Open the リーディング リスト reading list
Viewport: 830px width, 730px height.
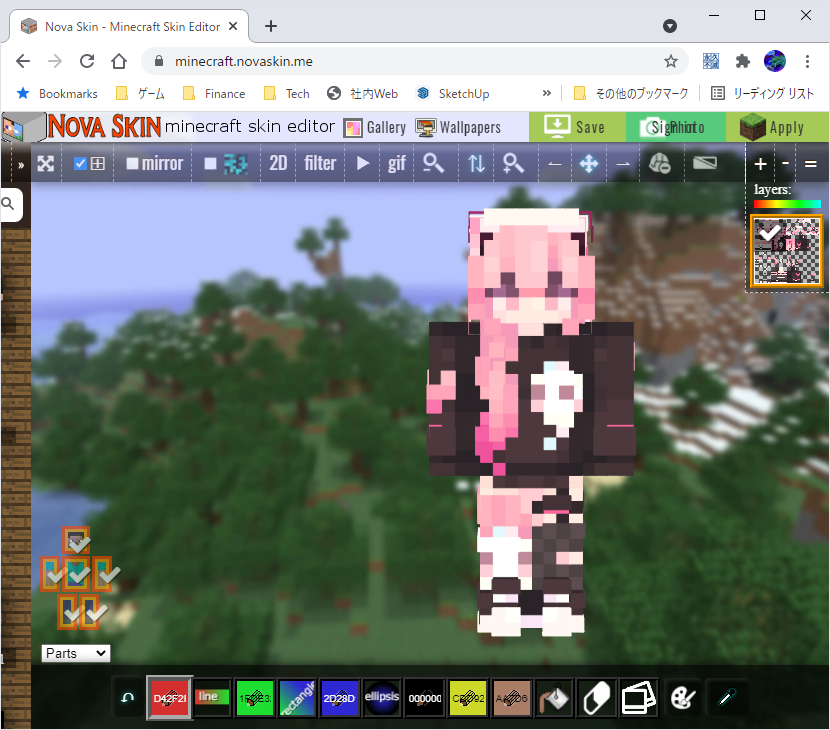[x=762, y=94]
